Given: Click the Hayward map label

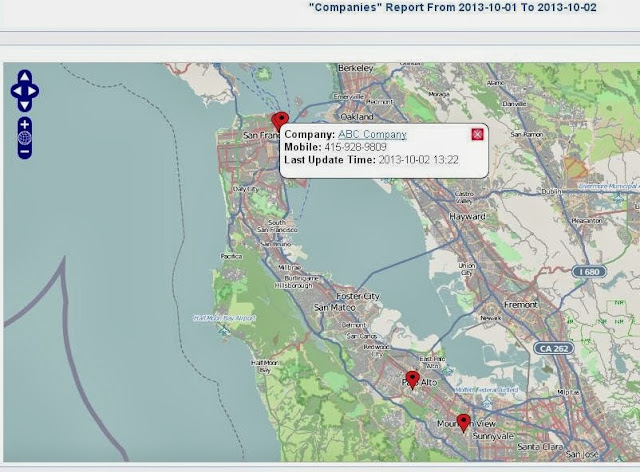Looking at the screenshot, I should click(x=467, y=217).
